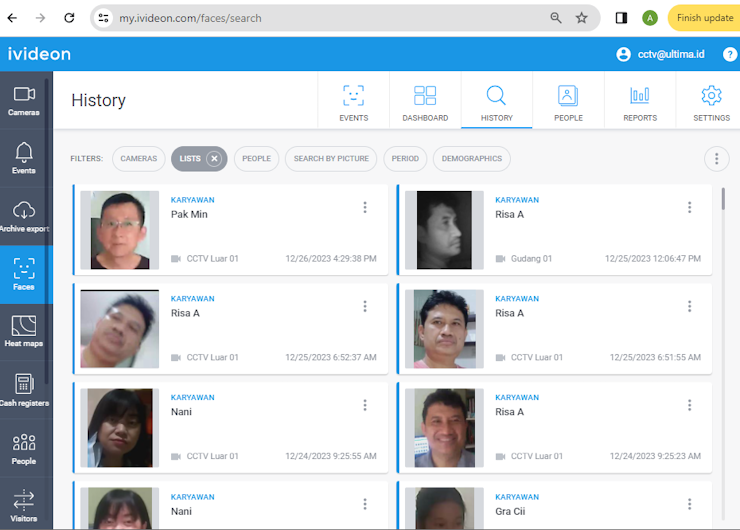Go back in the browser
Viewport: 740px width, 530px height.
coord(12,18)
